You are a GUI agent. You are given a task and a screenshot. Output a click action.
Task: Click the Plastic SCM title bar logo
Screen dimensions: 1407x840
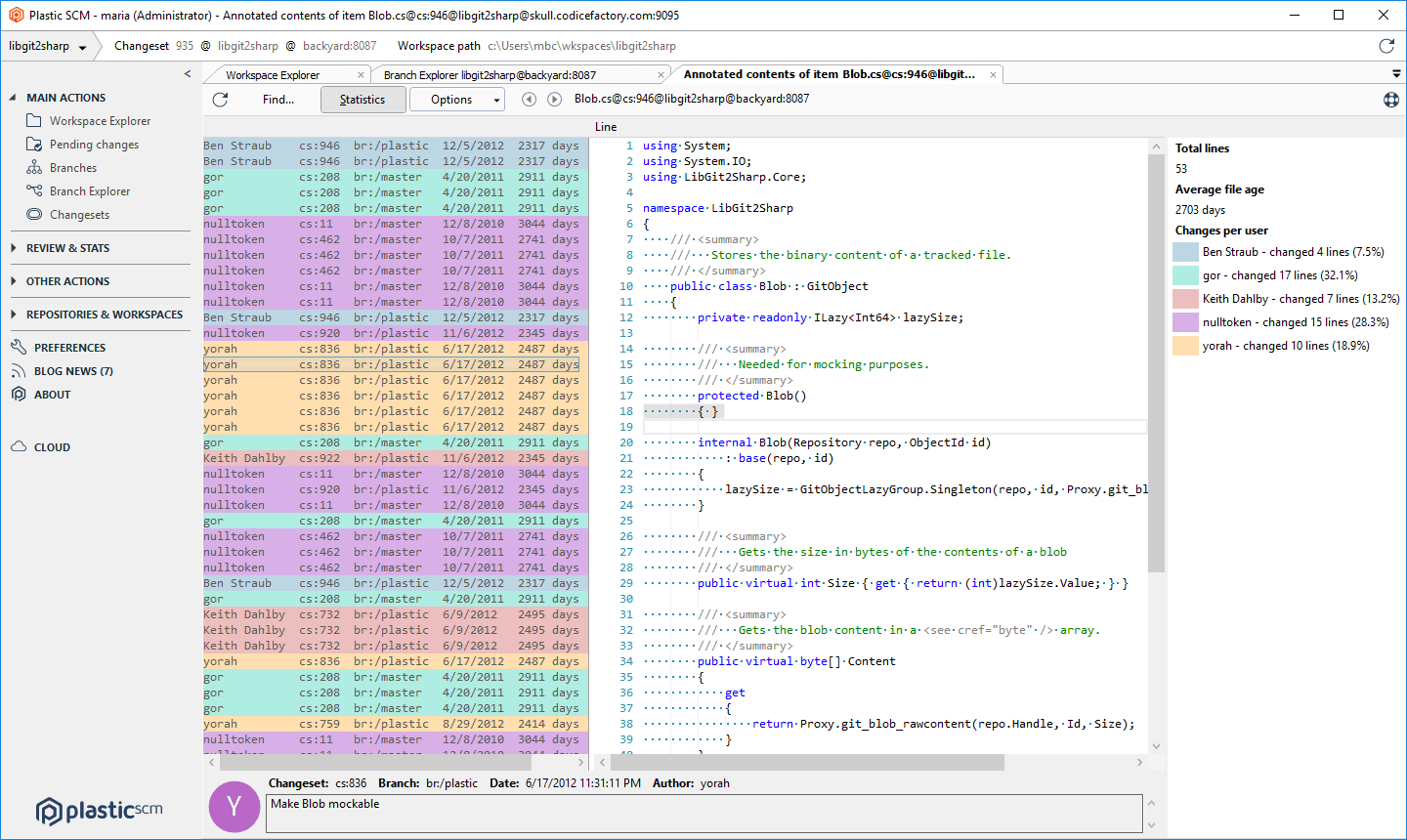coord(17,15)
